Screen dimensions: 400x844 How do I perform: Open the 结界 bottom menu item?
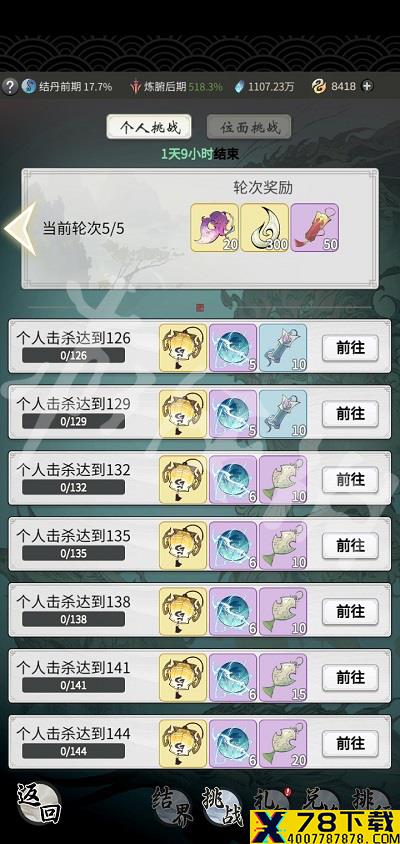point(172,806)
